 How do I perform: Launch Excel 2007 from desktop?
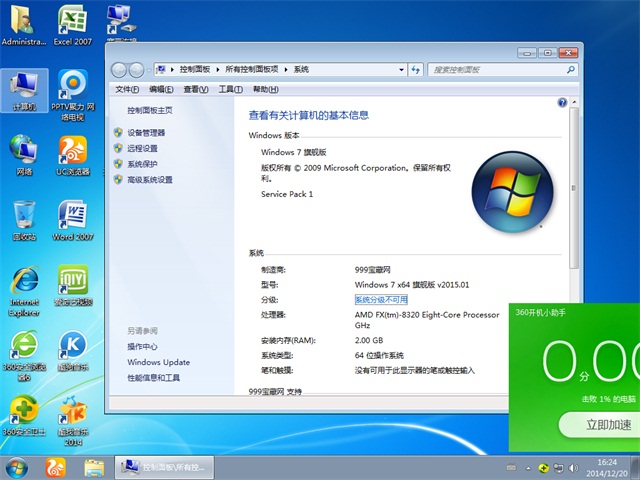pyautogui.click(x=73, y=24)
